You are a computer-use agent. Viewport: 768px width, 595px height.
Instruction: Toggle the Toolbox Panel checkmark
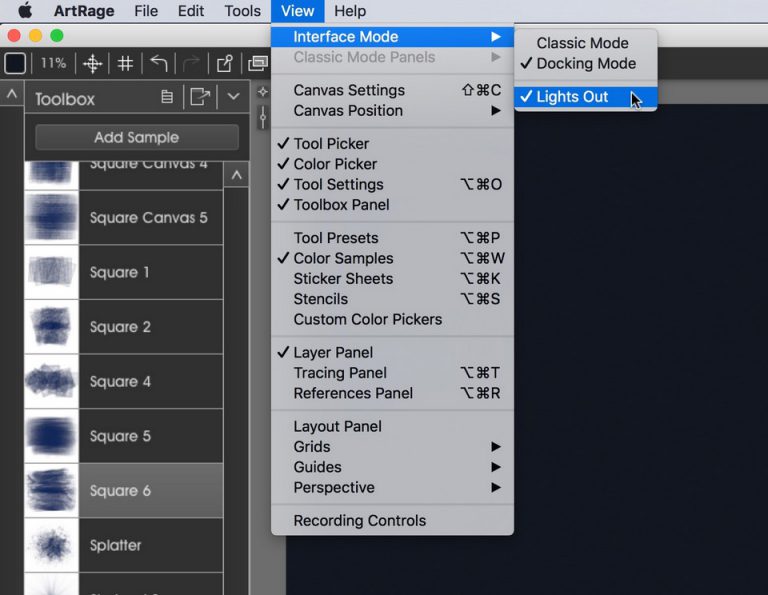(392, 205)
